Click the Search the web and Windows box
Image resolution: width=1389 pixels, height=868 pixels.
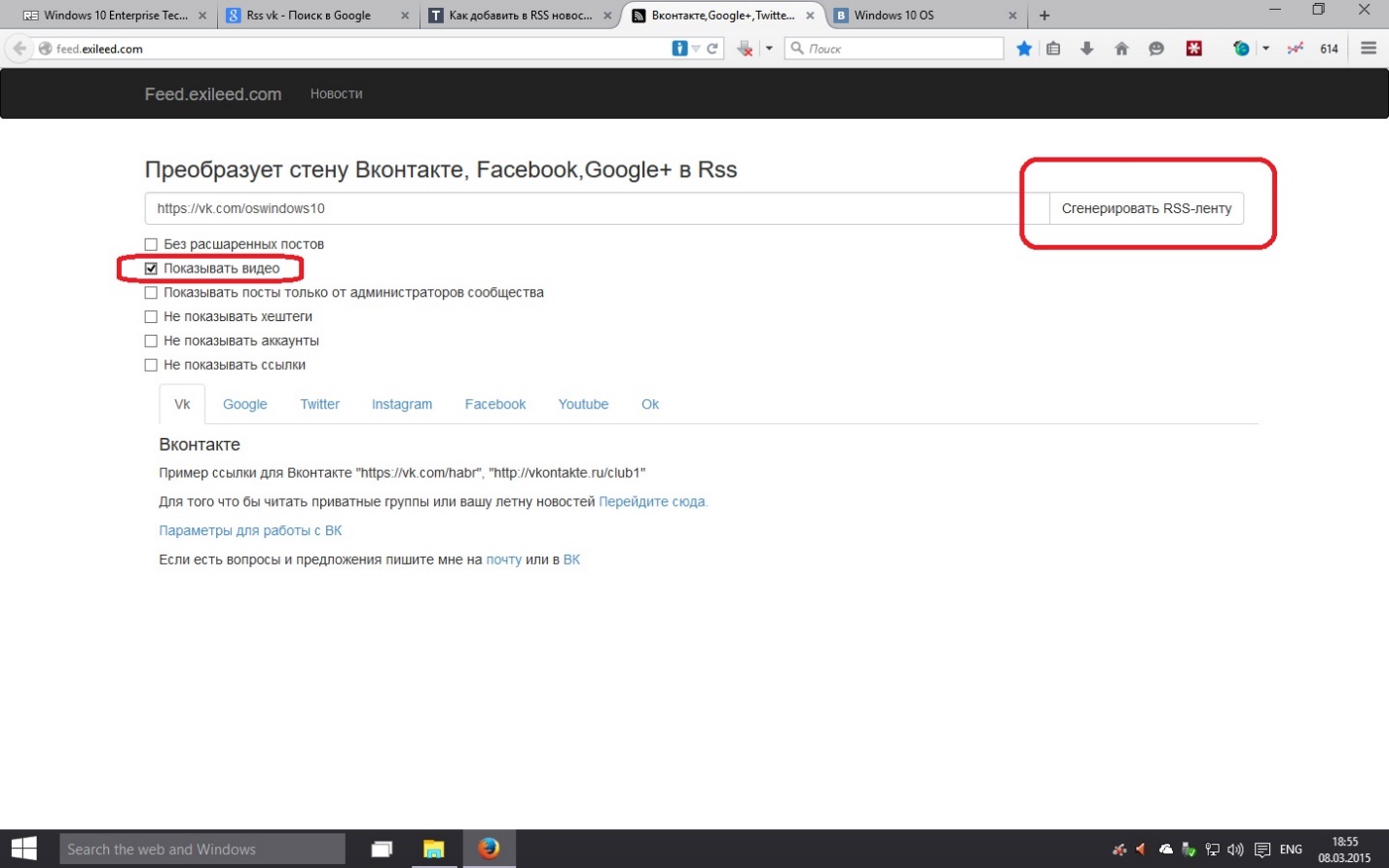pos(202,849)
